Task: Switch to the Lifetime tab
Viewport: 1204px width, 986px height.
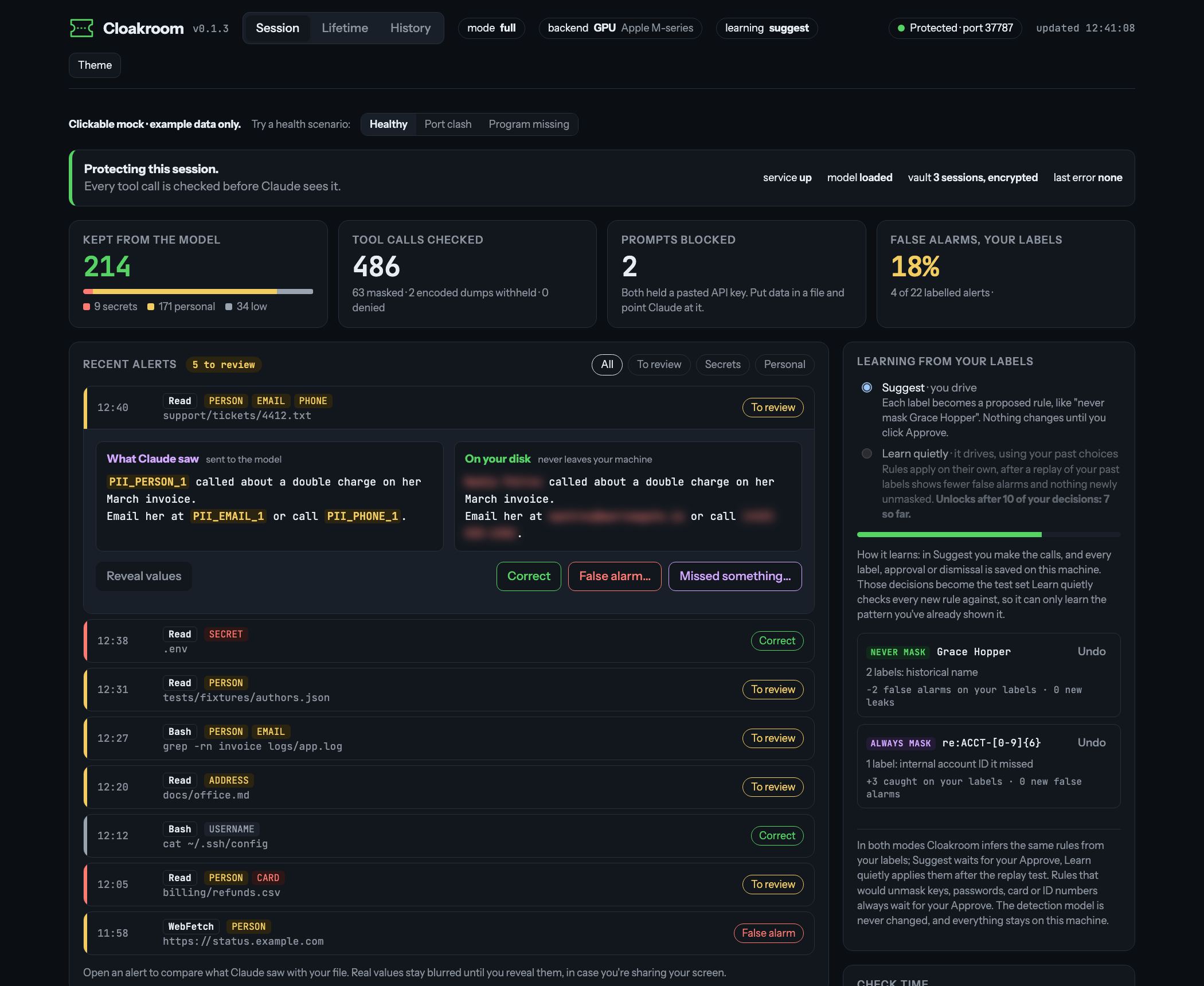Action: [345, 28]
